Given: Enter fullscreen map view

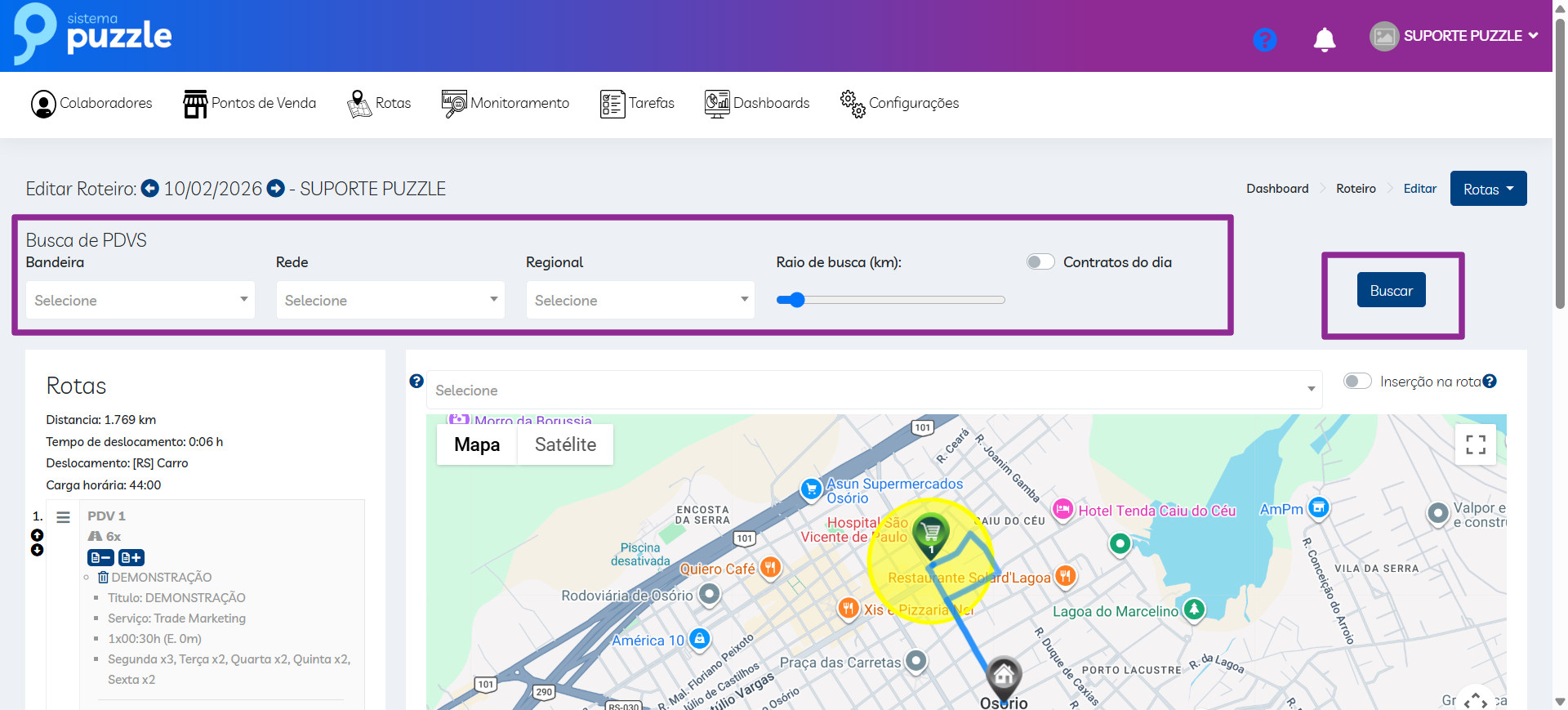Looking at the screenshot, I should click(x=1475, y=444).
